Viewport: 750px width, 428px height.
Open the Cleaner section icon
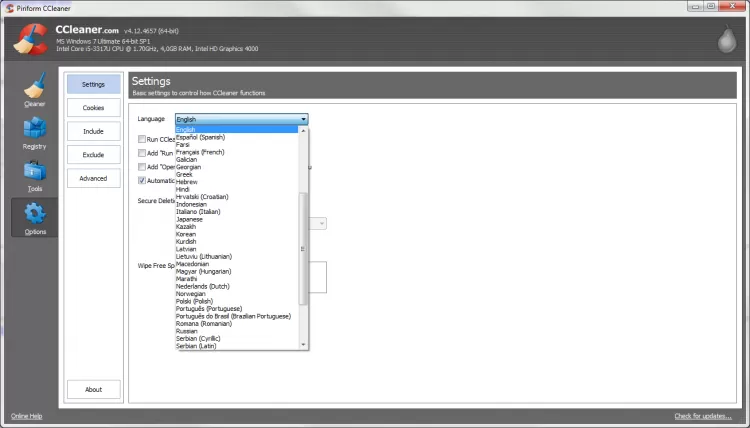point(34,89)
